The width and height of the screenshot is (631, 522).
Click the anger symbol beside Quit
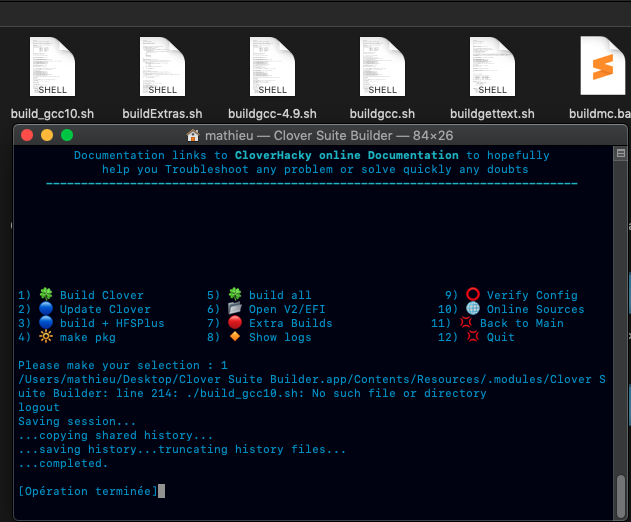point(473,336)
